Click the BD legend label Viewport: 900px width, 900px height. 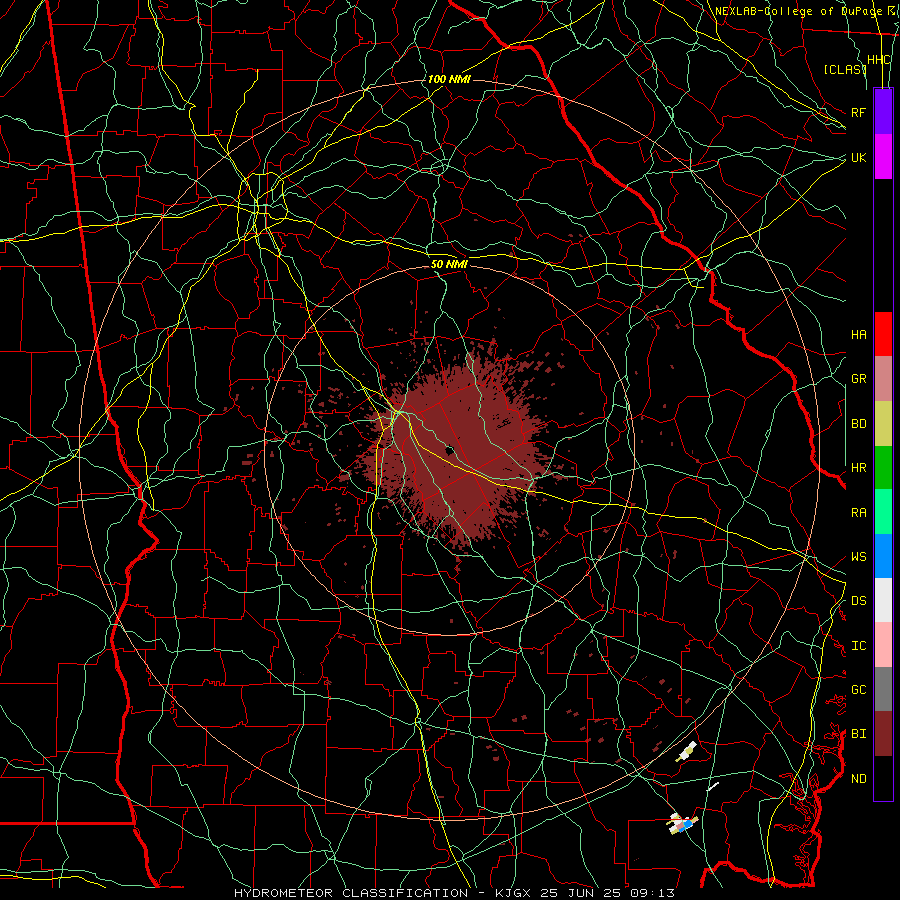[858, 424]
